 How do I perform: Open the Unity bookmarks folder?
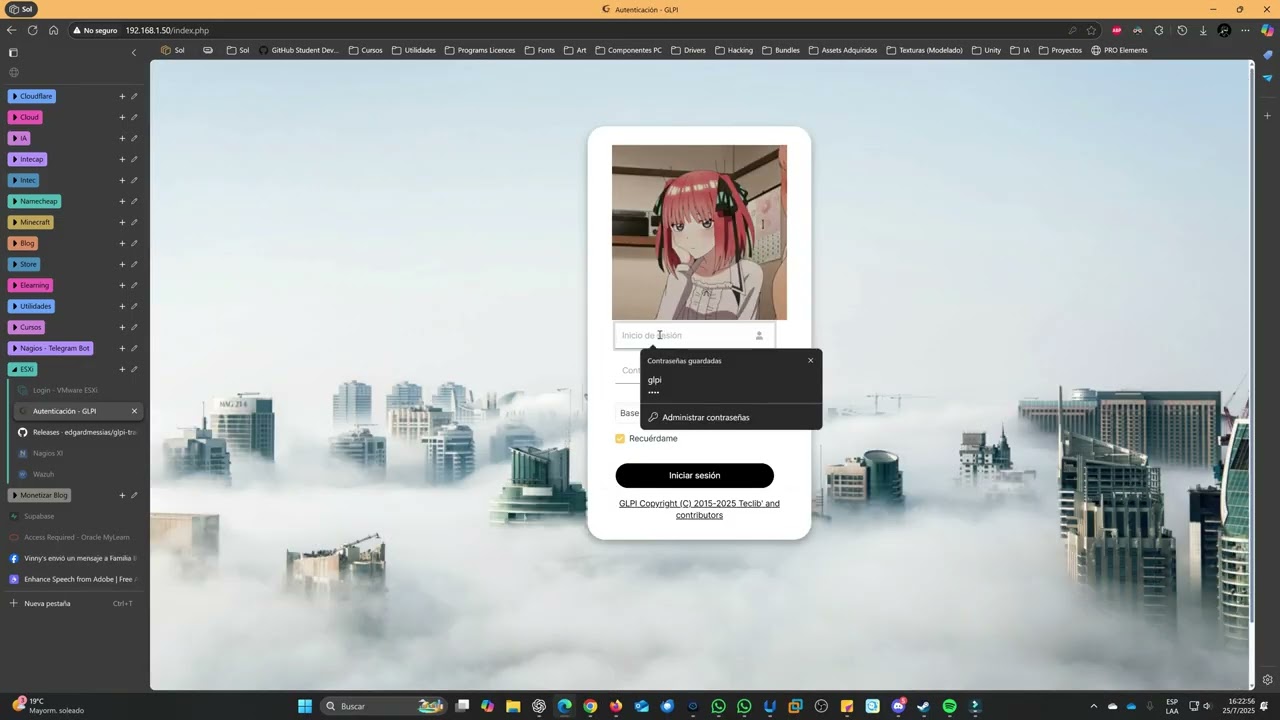point(986,50)
